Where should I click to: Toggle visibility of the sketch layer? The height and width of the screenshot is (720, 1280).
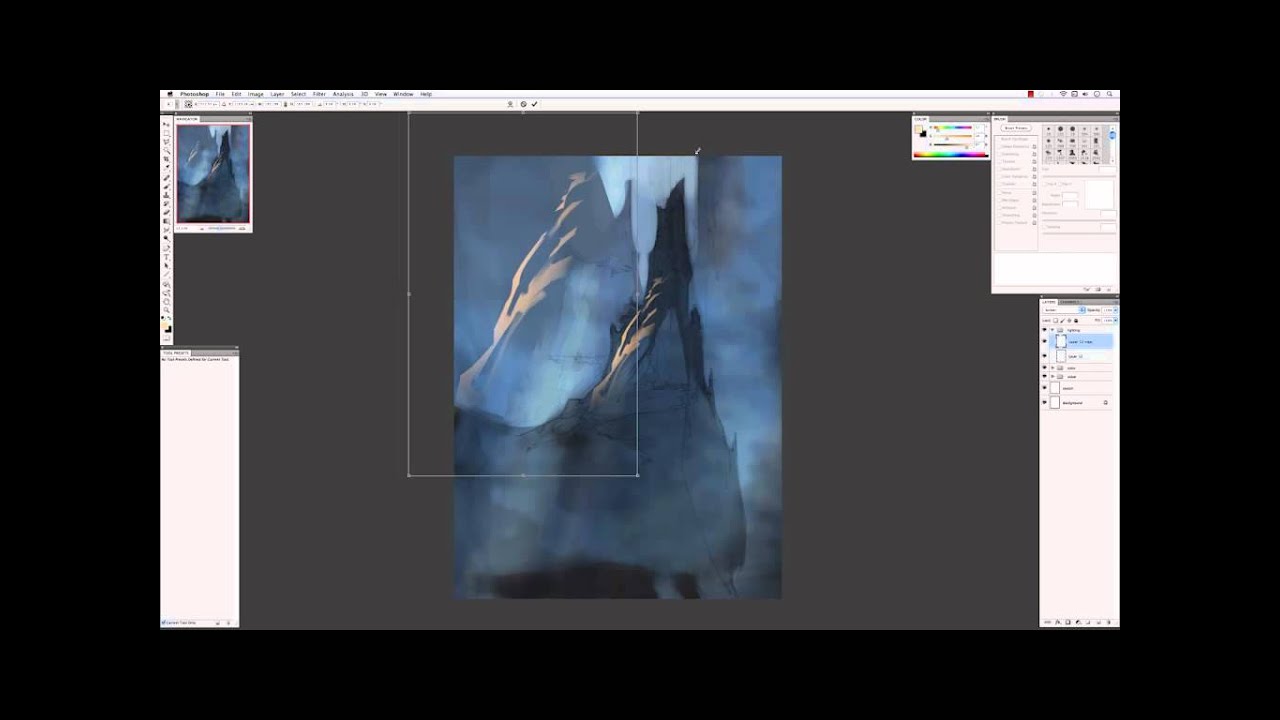[x=1045, y=388]
